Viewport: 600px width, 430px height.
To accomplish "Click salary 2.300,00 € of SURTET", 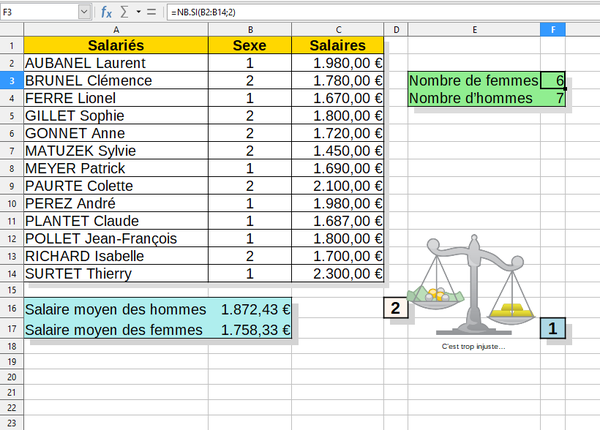I will 338,274.
